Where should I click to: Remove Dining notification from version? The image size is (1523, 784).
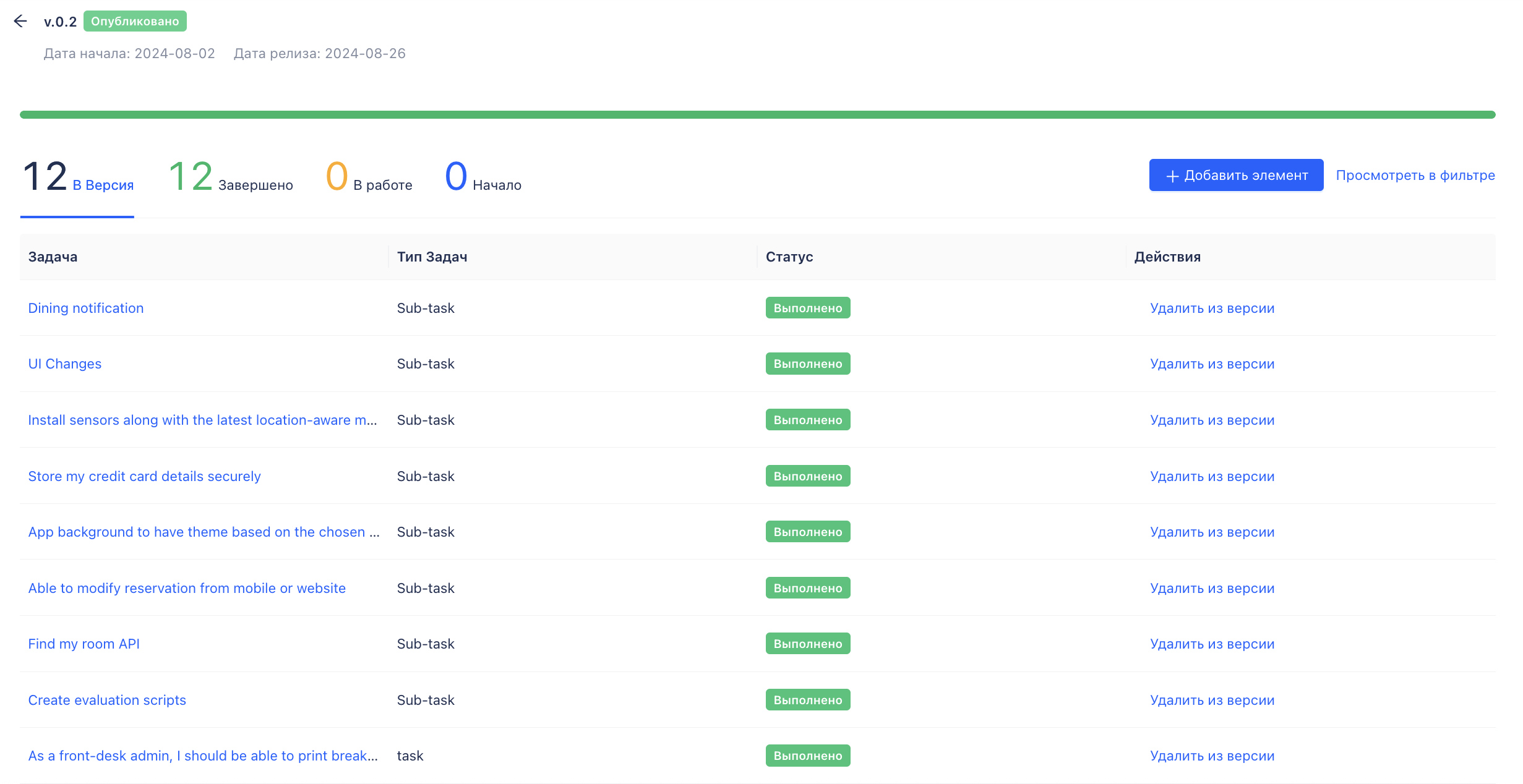(x=1212, y=308)
